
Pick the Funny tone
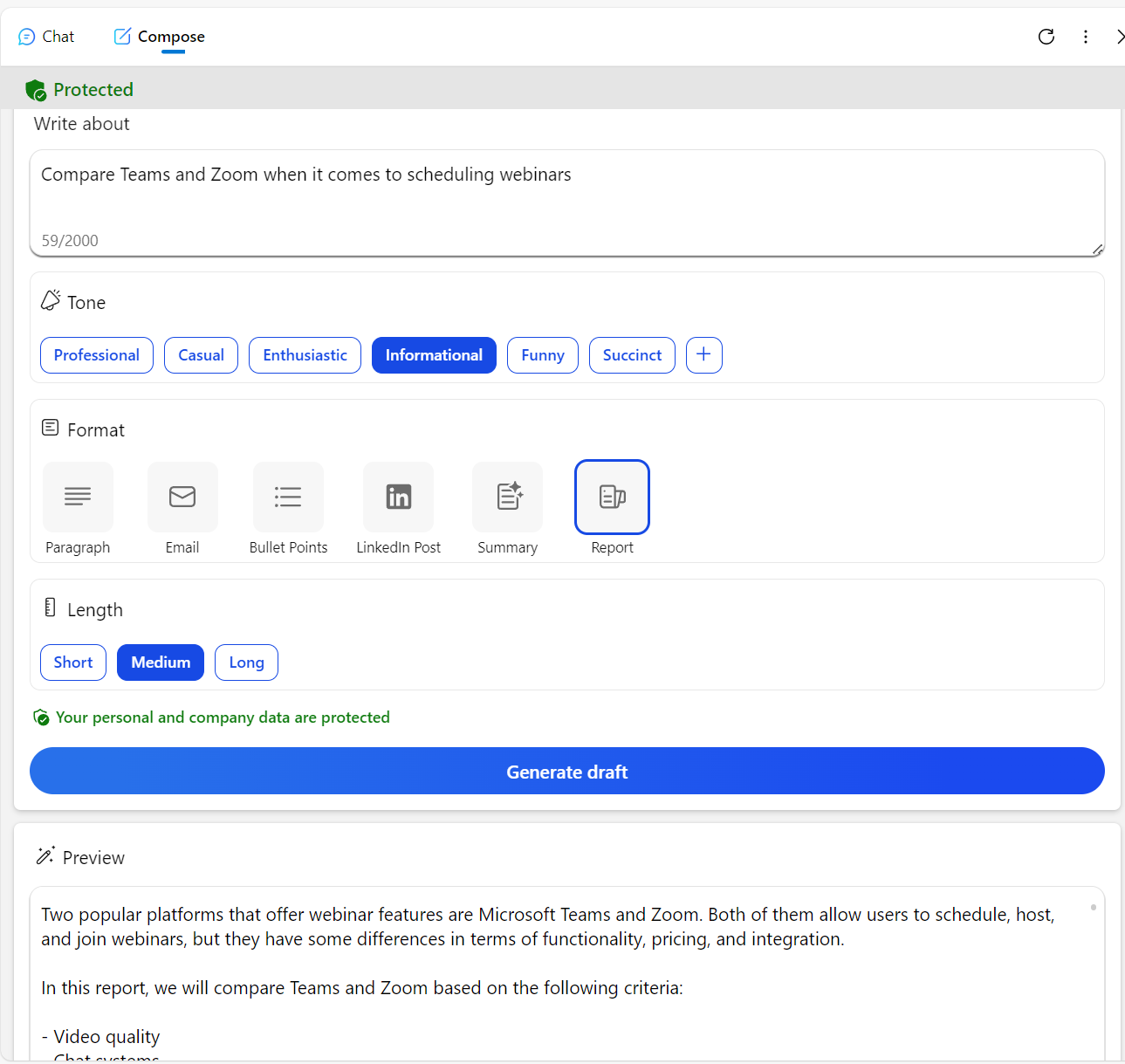click(543, 355)
